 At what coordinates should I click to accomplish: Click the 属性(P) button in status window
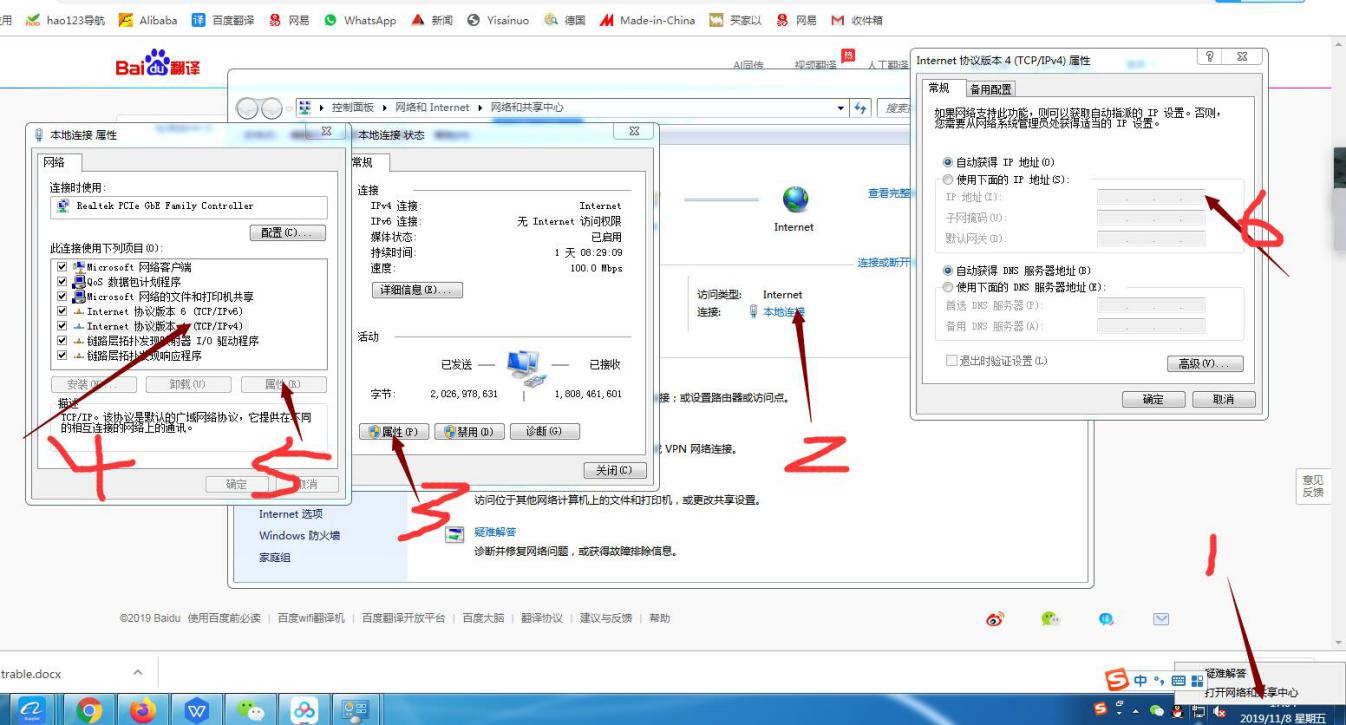(393, 432)
